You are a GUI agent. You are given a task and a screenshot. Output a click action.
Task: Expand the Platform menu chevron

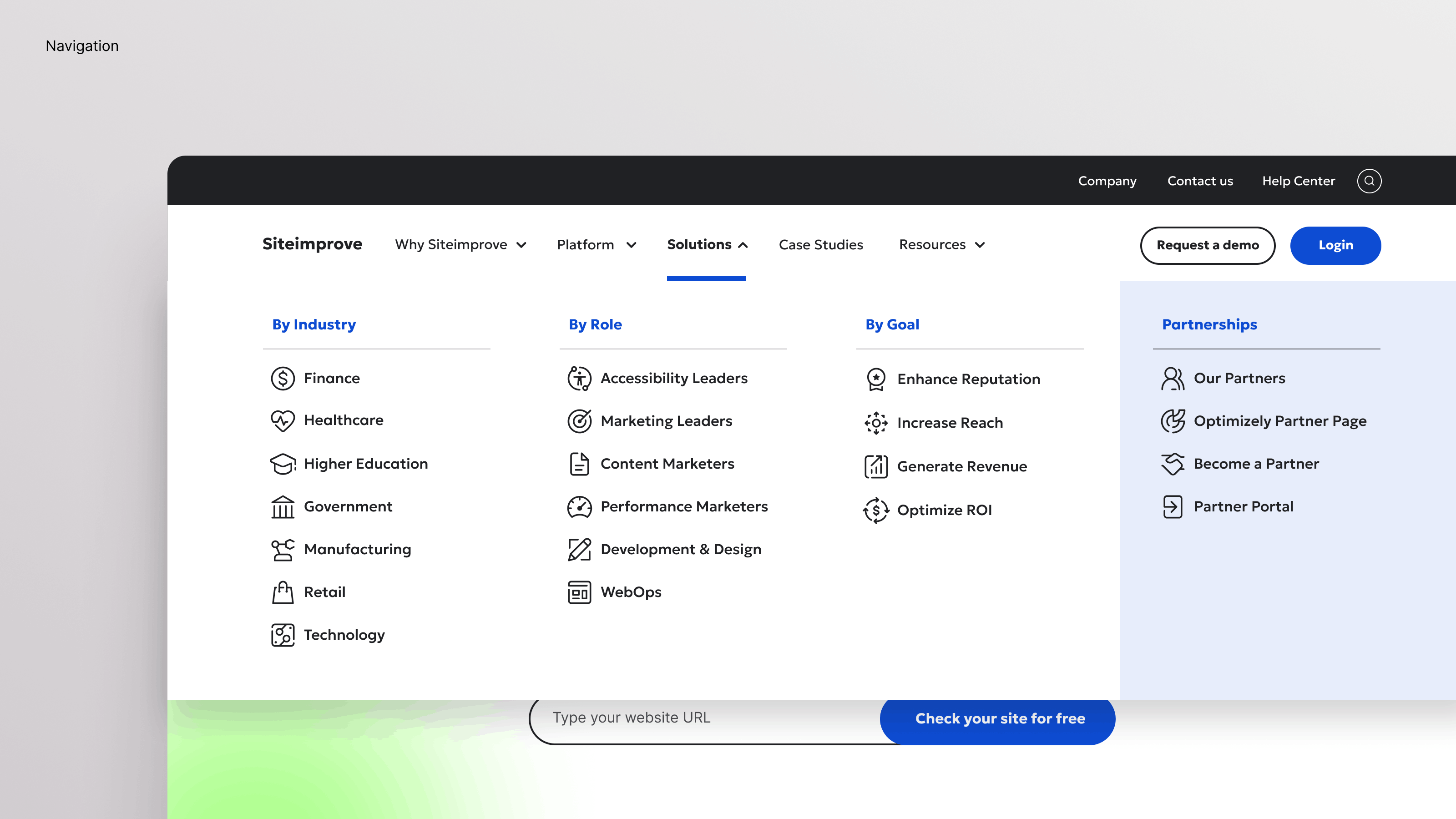632,245
